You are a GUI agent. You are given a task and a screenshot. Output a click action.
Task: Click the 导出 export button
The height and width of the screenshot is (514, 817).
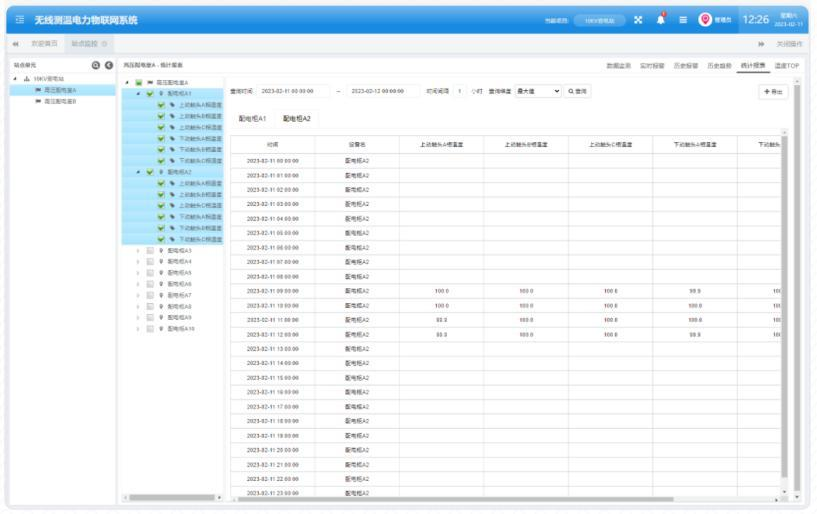tap(774, 91)
